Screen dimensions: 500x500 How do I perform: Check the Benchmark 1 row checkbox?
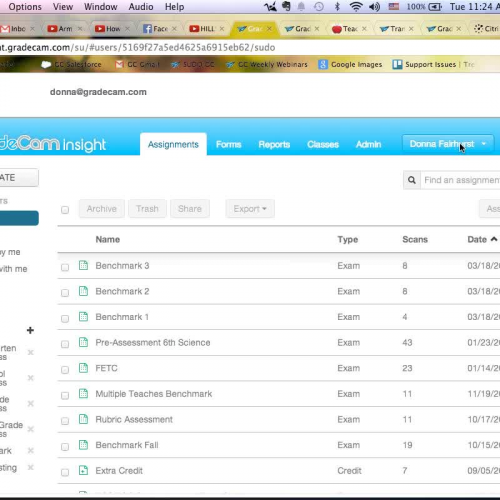(x=65, y=318)
